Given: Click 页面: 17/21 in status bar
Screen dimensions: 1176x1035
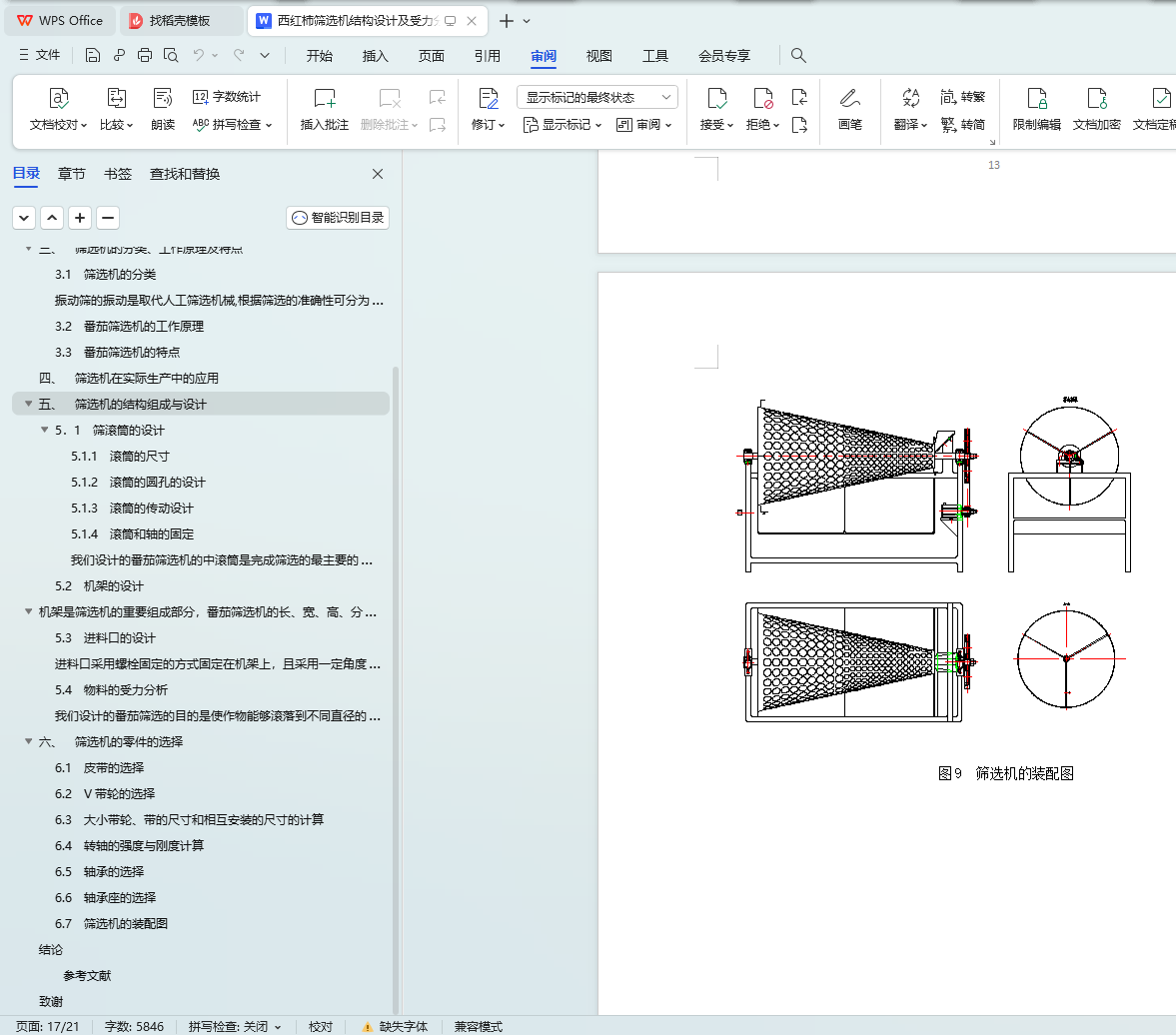Looking at the screenshot, I should coord(47,1026).
